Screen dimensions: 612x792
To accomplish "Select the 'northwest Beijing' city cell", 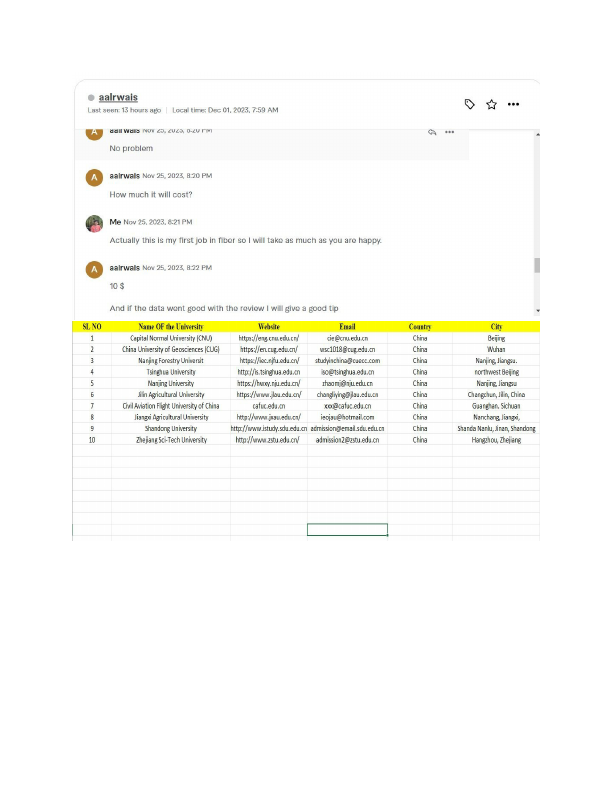I will pyautogui.click(x=496, y=372).
